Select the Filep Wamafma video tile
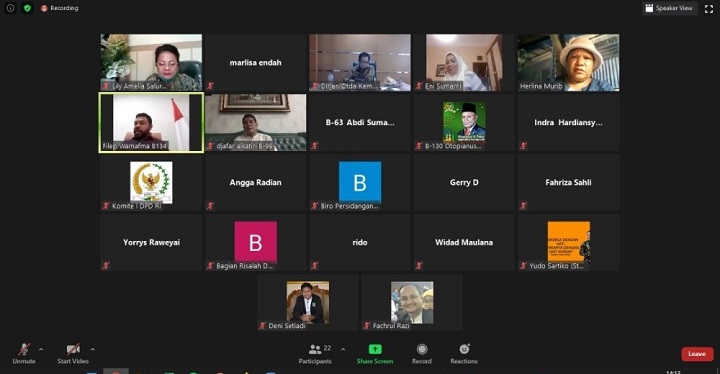 (151, 123)
